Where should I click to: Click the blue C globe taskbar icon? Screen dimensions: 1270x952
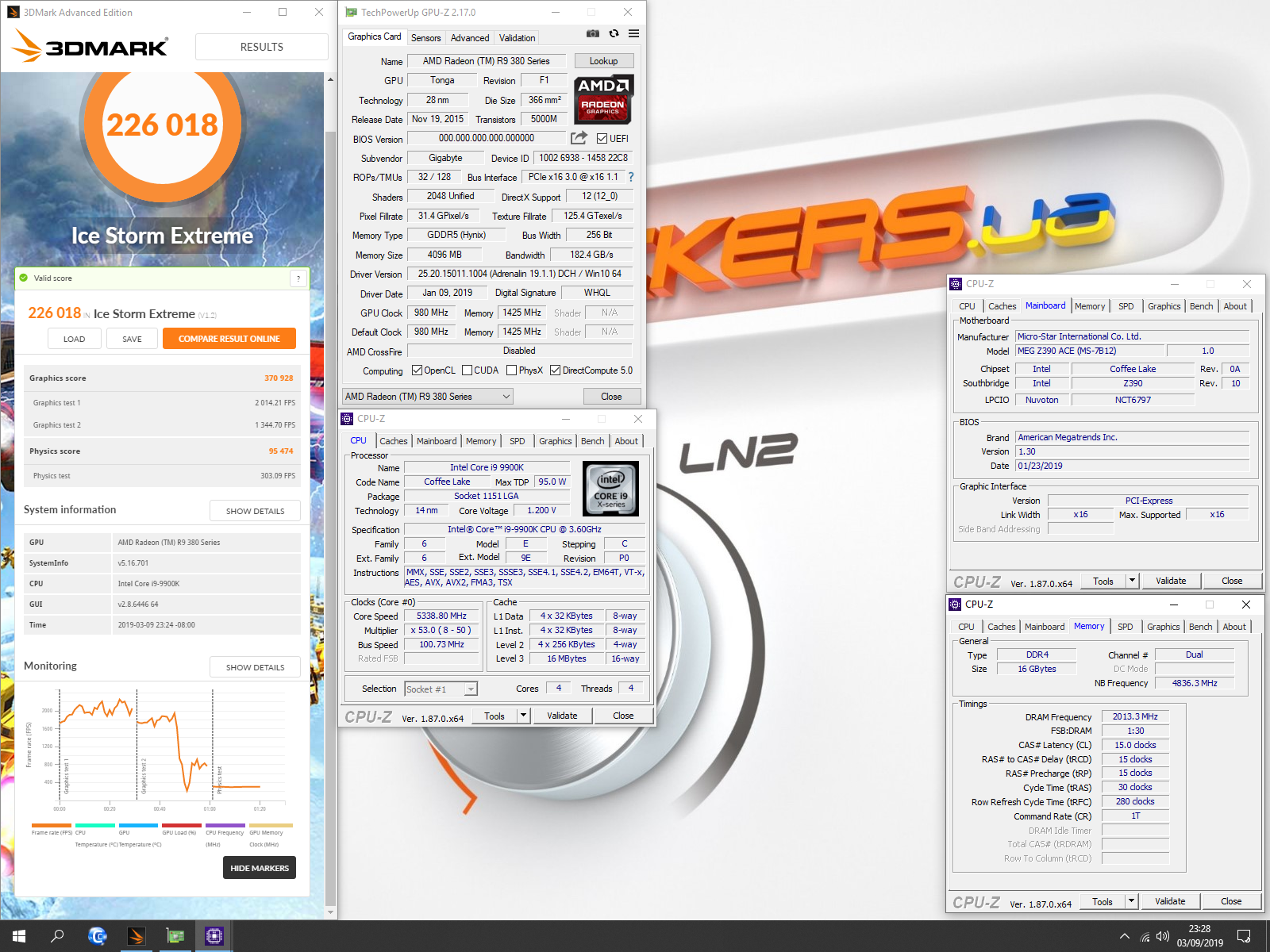coord(97,936)
